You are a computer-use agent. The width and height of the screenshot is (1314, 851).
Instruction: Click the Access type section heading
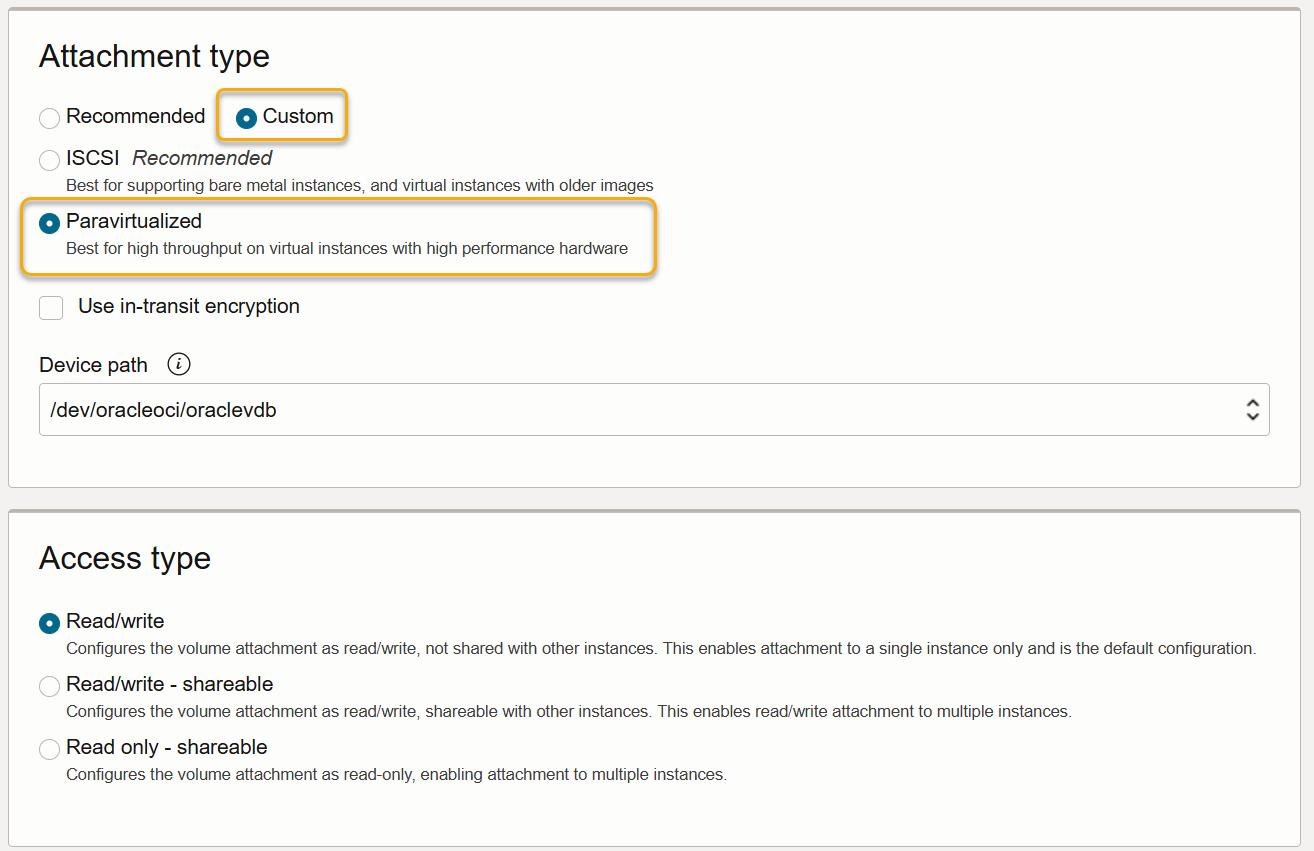[x=125, y=558]
